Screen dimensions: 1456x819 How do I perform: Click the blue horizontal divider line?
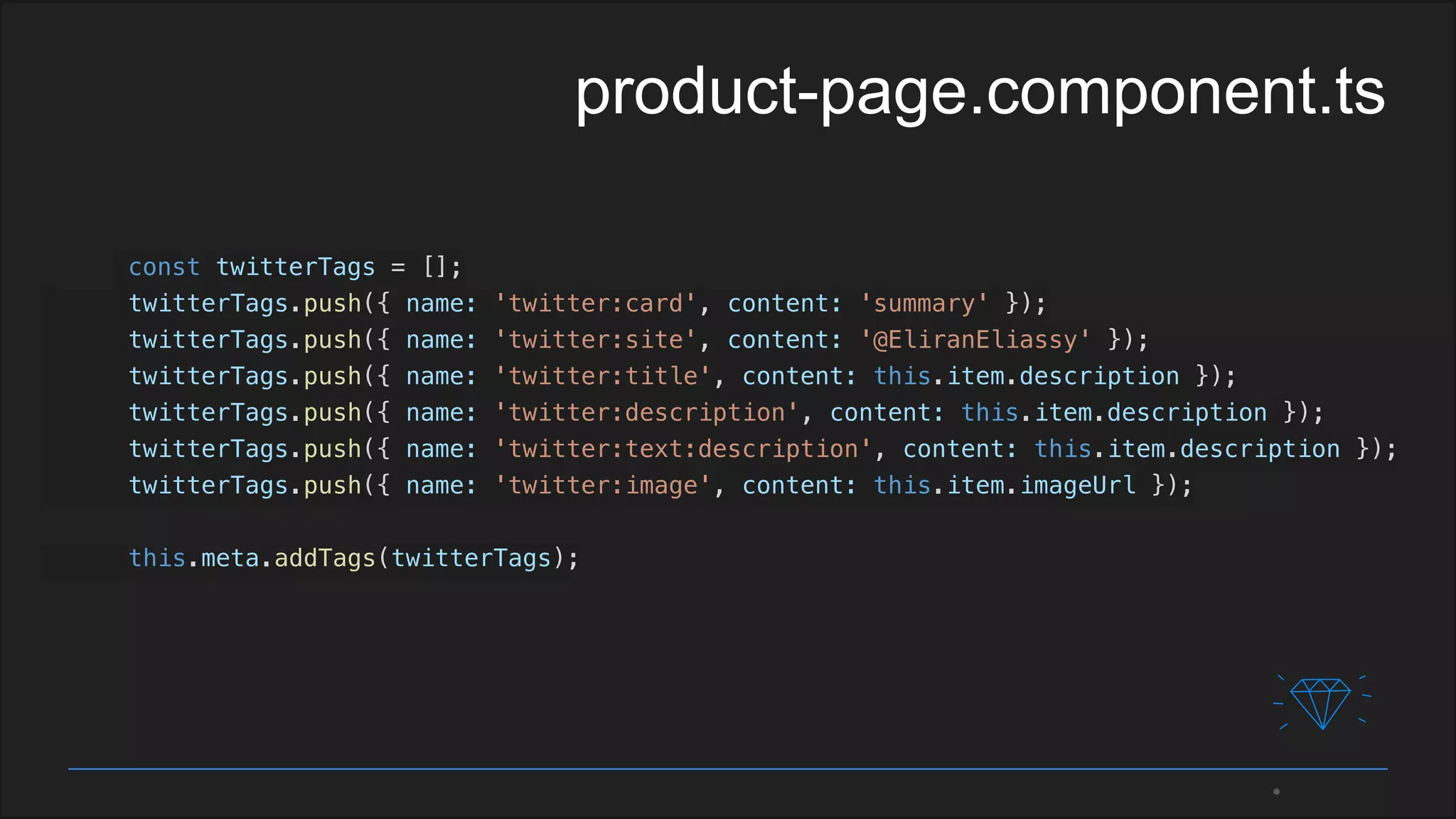(x=728, y=769)
